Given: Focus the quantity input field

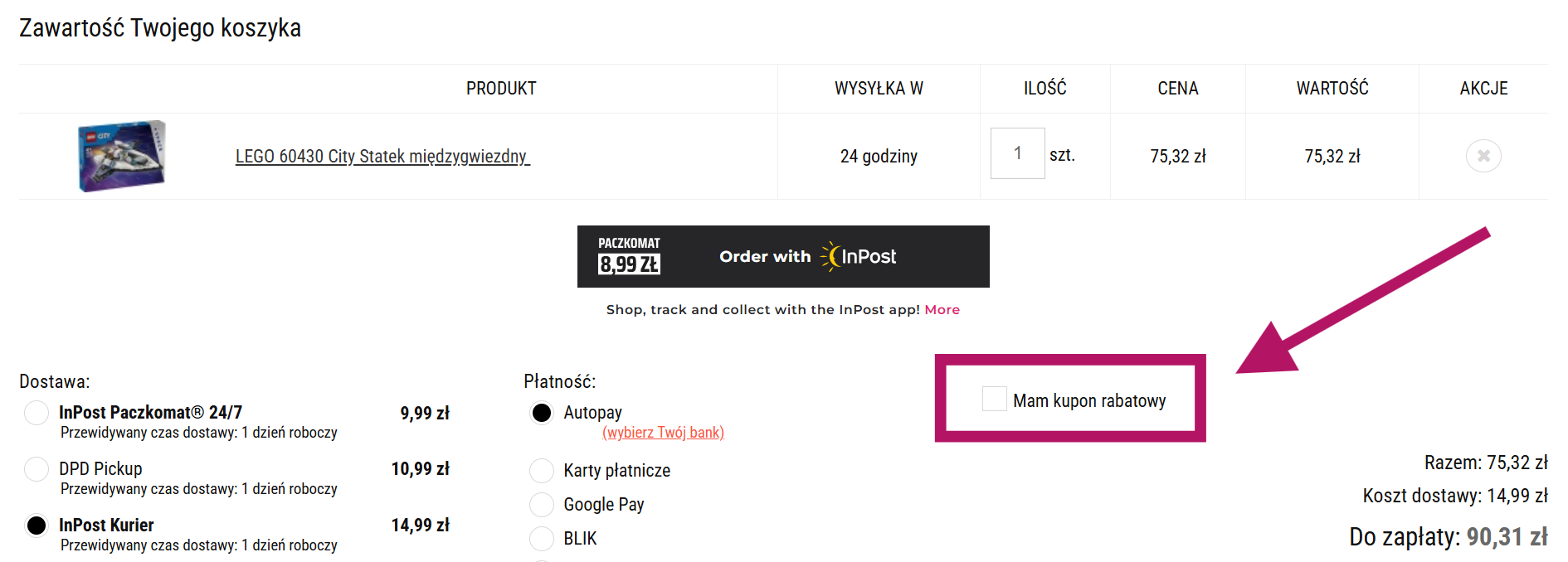Looking at the screenshot, I should tap(1017, 153).
